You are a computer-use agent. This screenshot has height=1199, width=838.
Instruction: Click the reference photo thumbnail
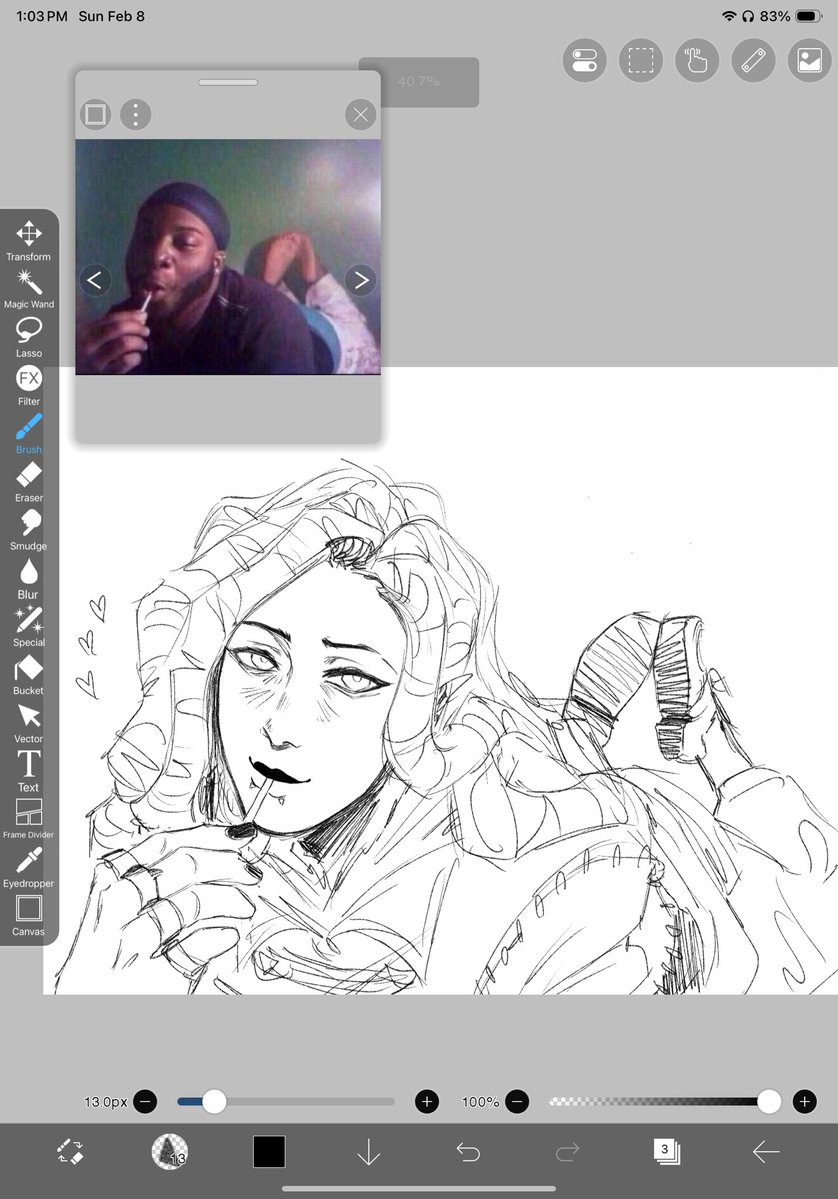pos(228,257)
